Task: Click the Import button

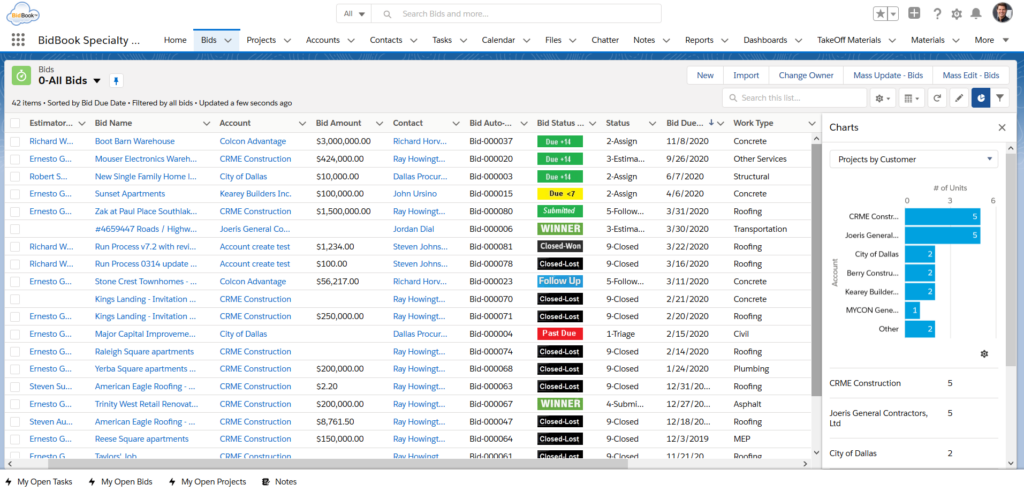Action: point(746,75)
